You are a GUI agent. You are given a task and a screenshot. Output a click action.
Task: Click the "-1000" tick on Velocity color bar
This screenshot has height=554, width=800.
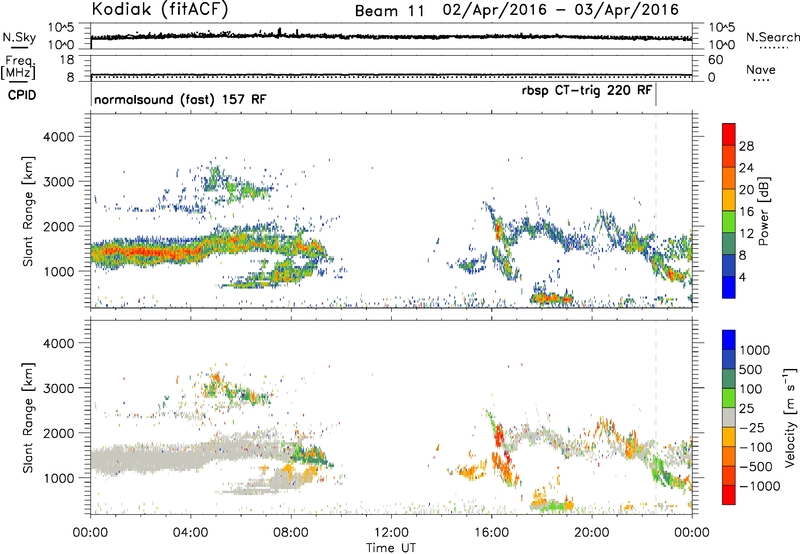(x=760, y=486)
